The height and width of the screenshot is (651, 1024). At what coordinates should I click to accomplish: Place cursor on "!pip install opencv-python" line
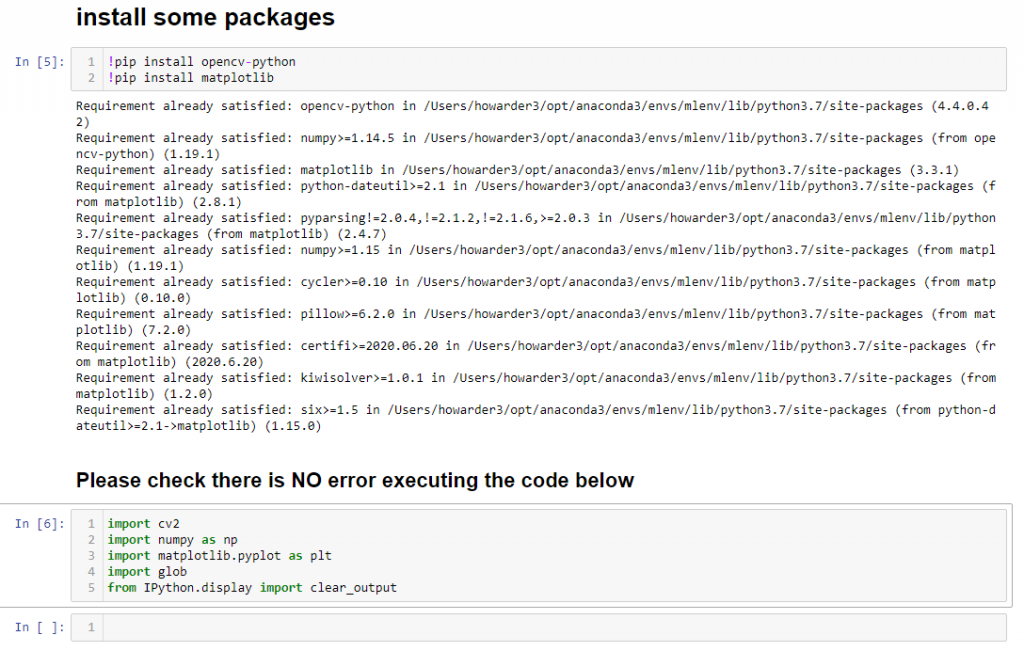[202, 62]
